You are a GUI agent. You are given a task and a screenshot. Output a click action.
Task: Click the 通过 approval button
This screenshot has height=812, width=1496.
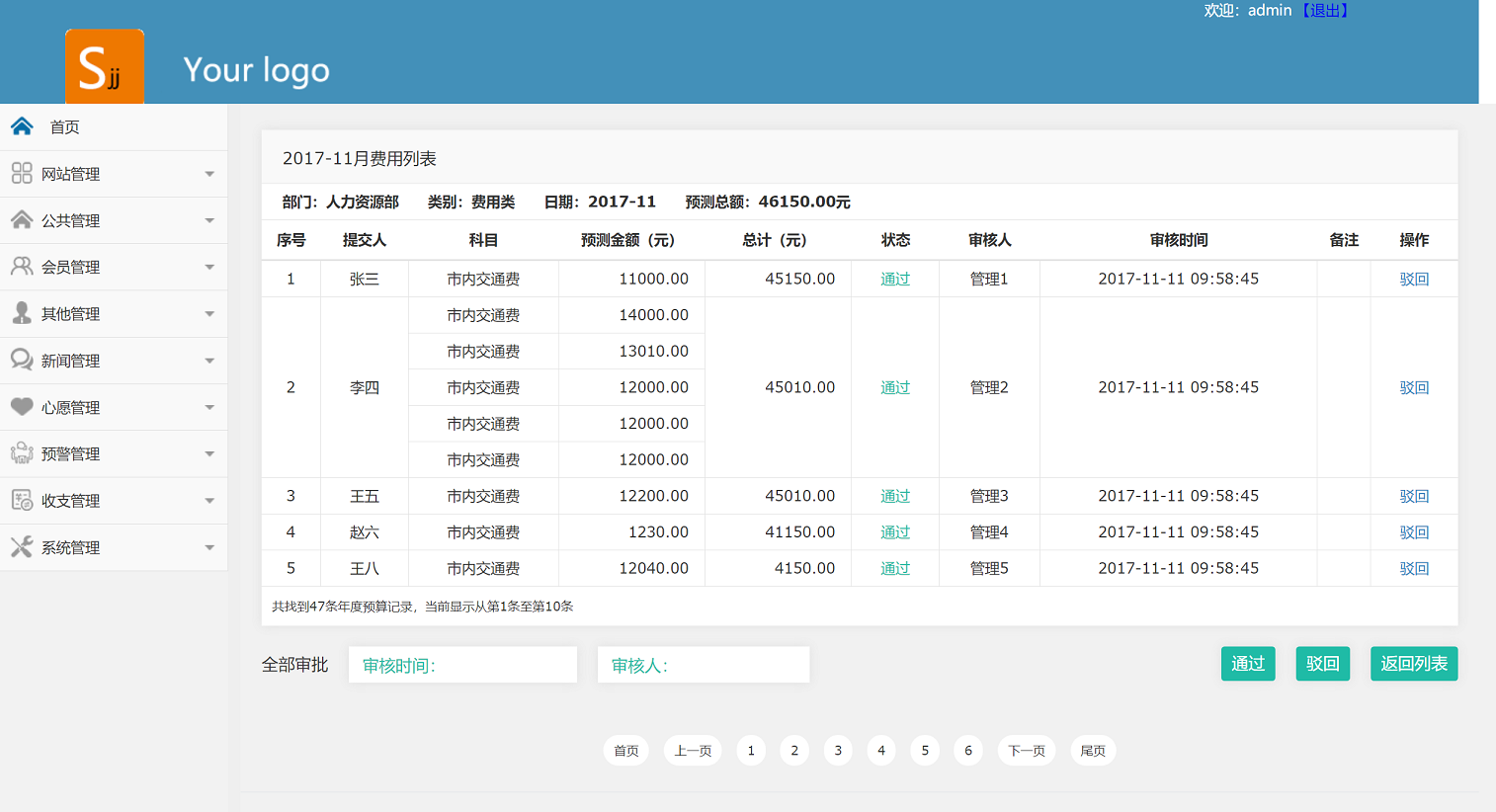tap(1248, 664)
